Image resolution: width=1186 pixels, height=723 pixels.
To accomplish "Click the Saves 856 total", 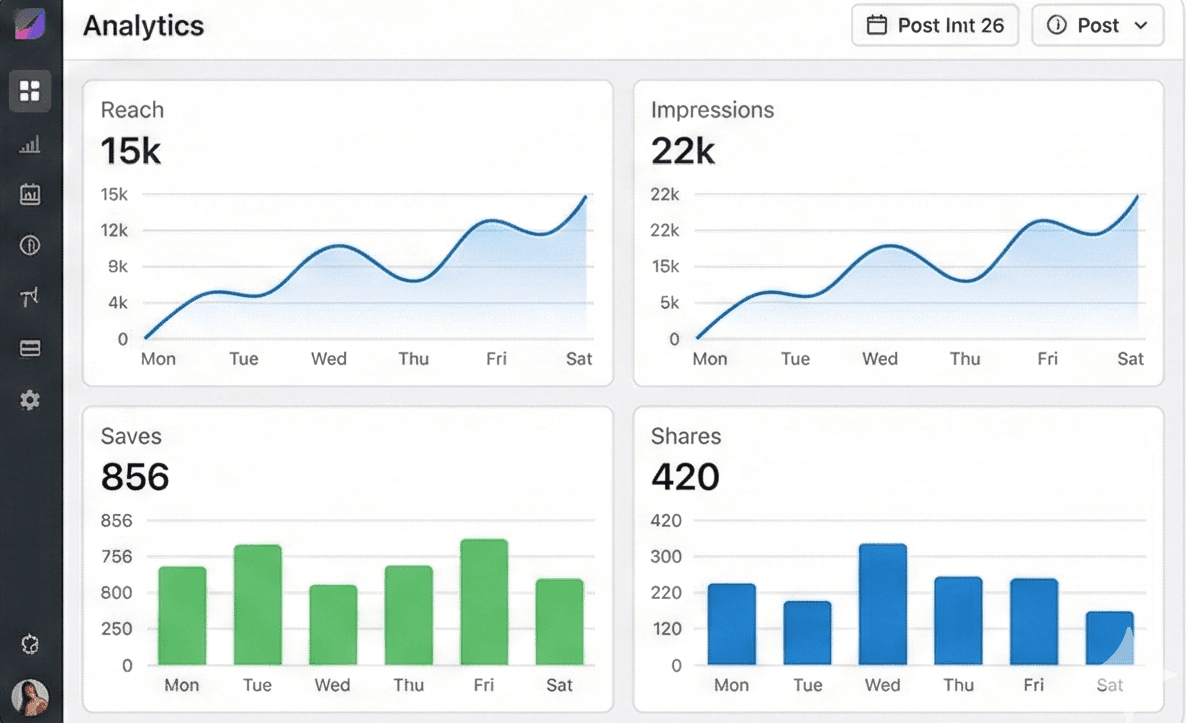I will 134,477.
